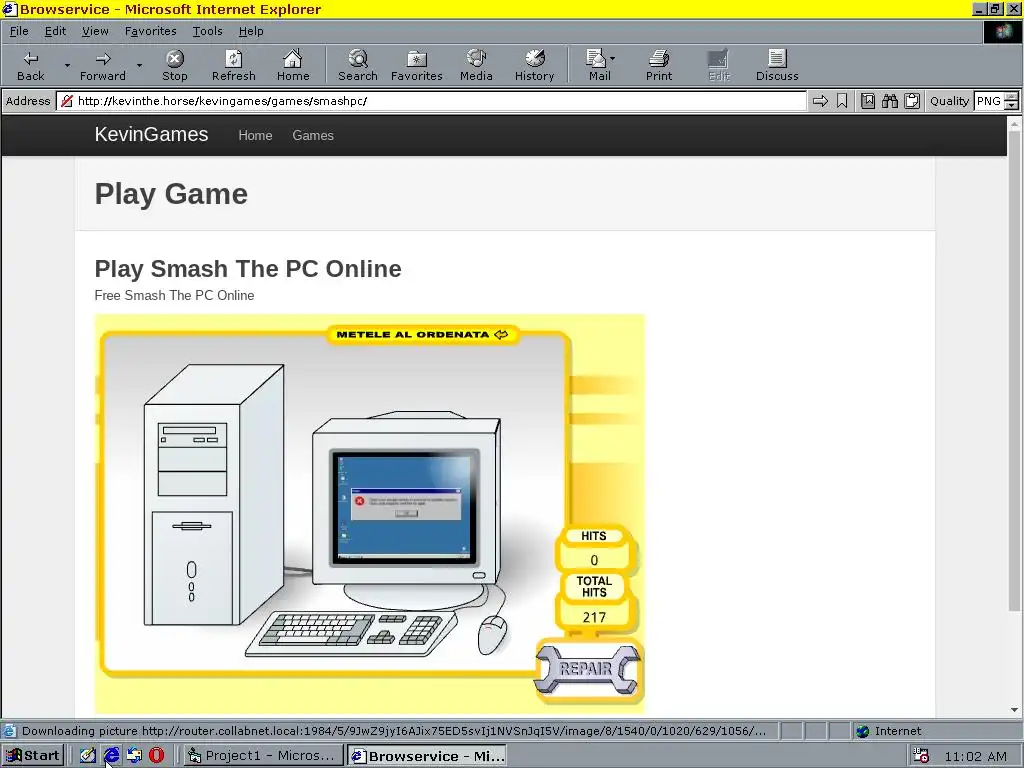Open the Back history dropdown arrow
Screen dimensions: 1024x768
point(67,65)
